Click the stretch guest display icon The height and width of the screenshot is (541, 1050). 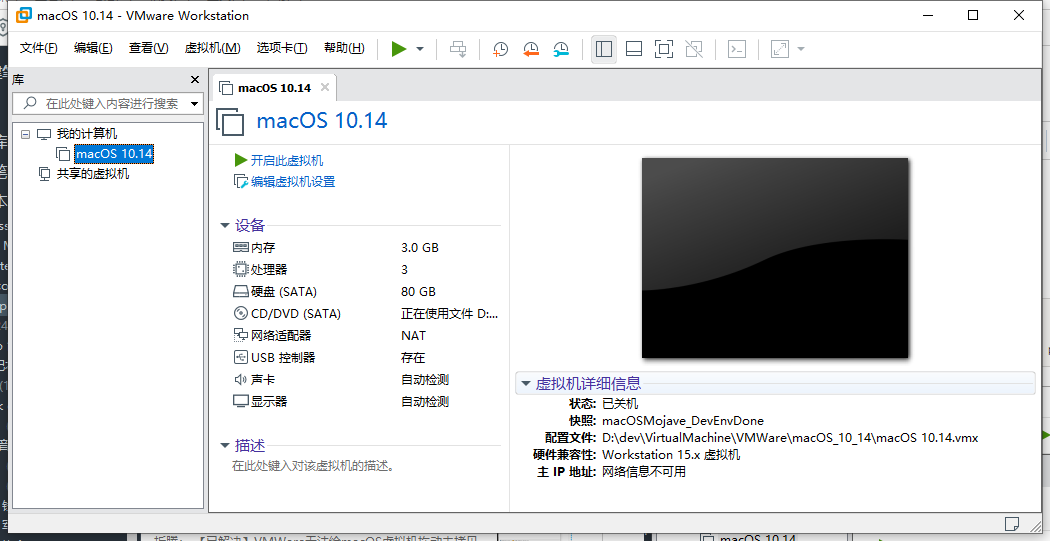point(779,49)
